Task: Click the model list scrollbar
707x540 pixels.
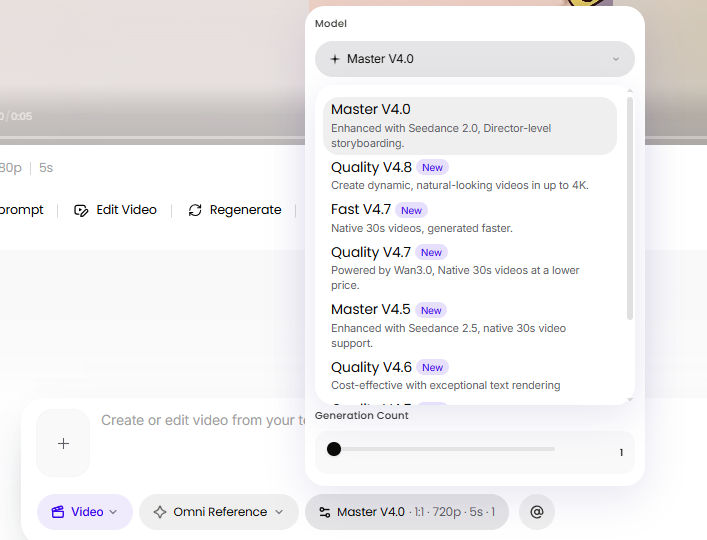Action: 630,209
